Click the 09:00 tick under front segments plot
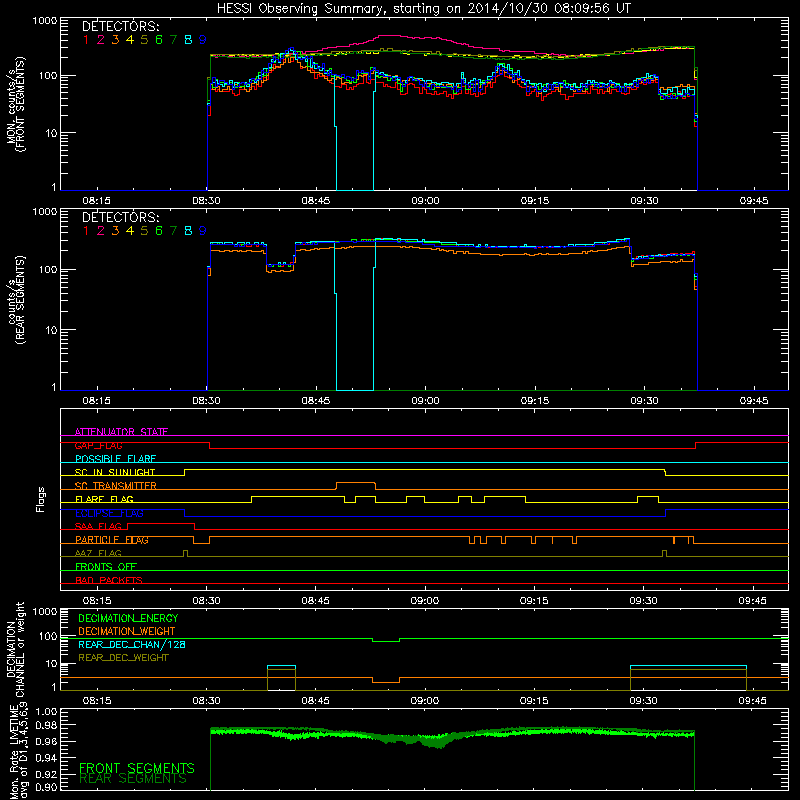The height and width of the screenshot is (800, 800). coord(426,201)
